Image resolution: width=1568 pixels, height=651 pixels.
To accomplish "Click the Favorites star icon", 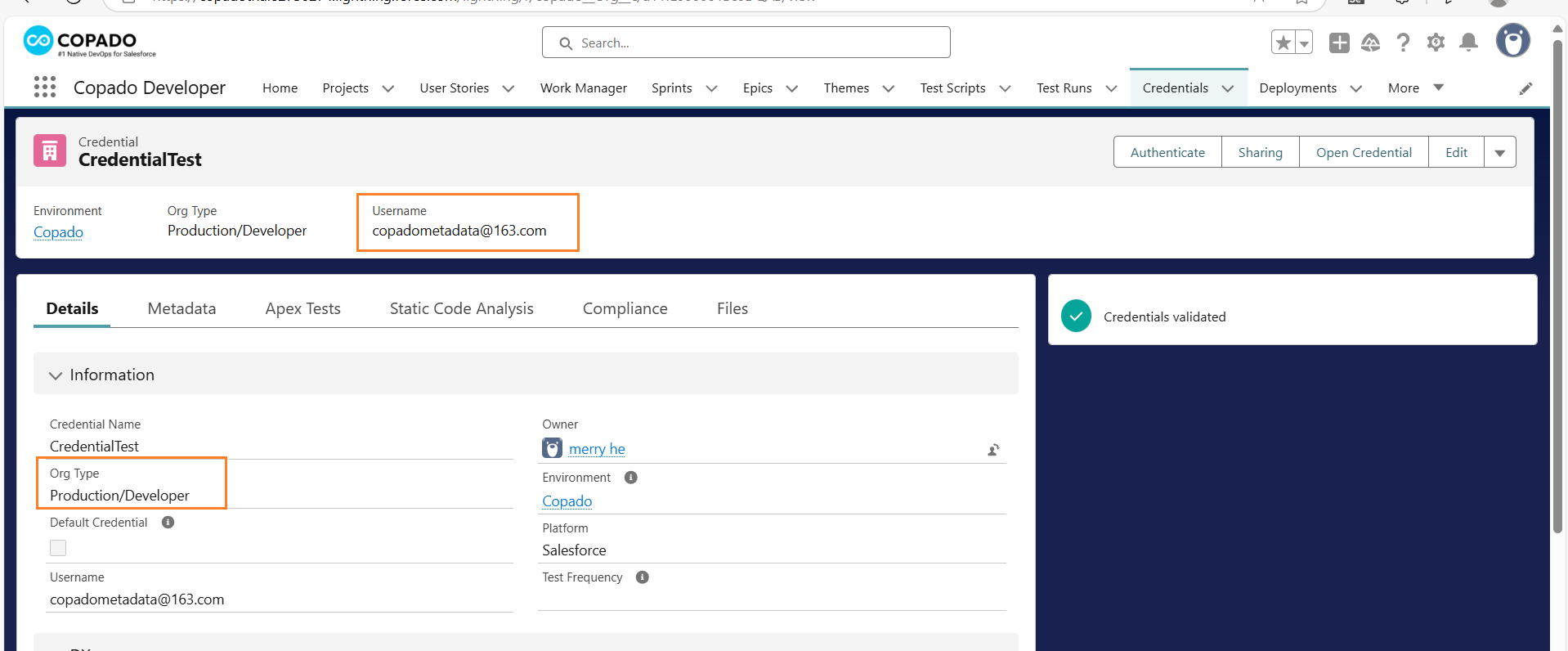I will [1284, 43].
